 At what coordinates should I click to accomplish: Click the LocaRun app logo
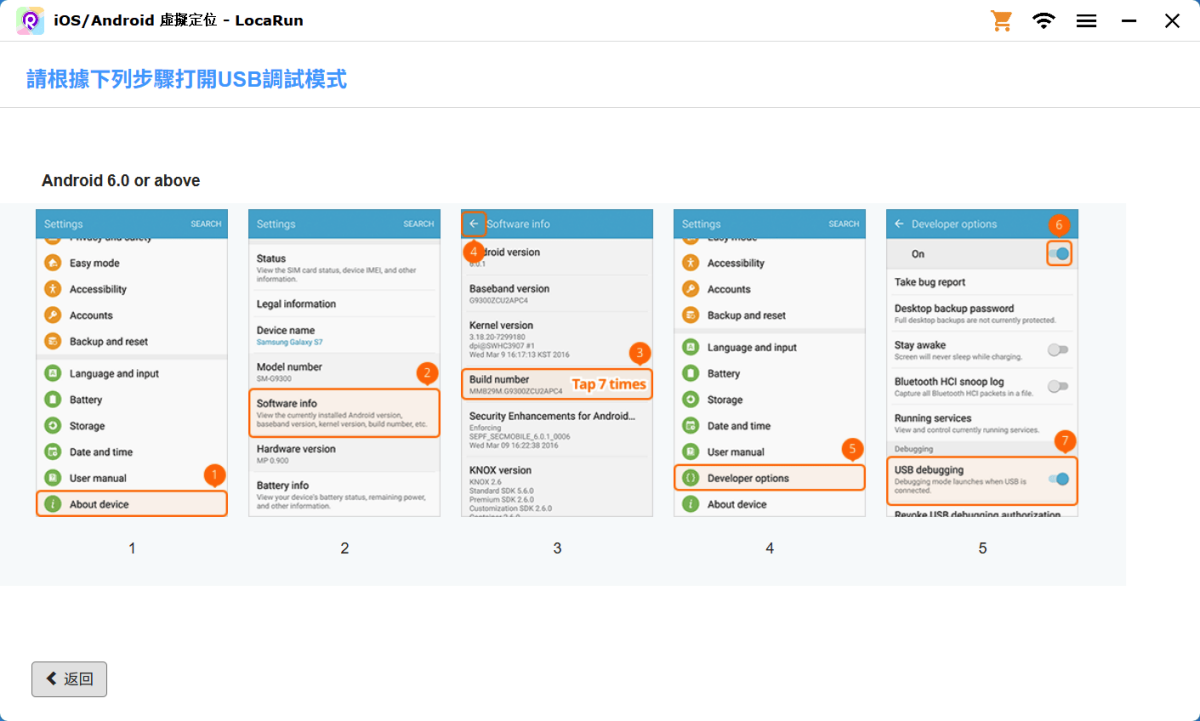[30, 21]
